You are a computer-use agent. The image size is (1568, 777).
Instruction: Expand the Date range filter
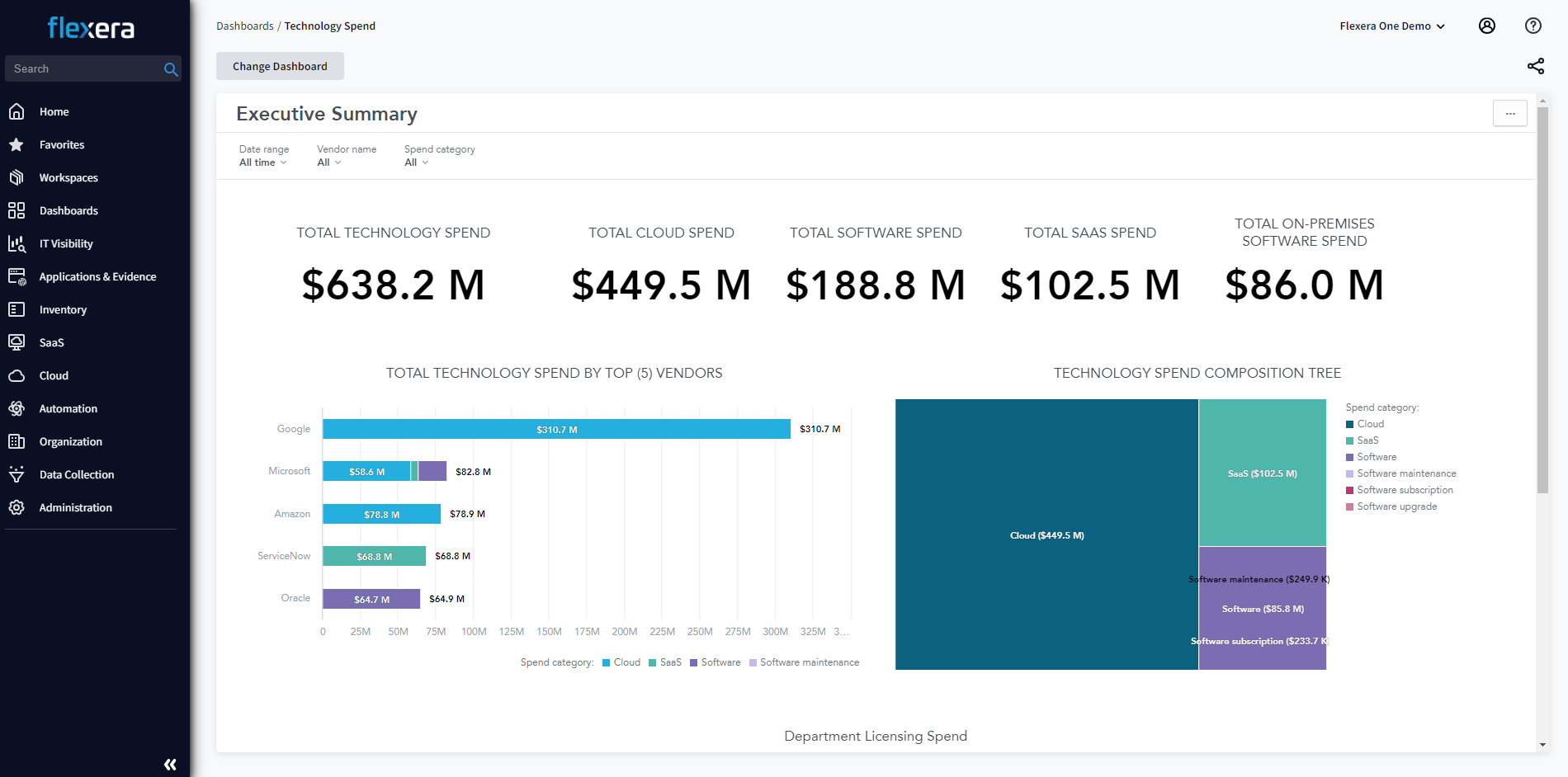[x=263, y=162]
